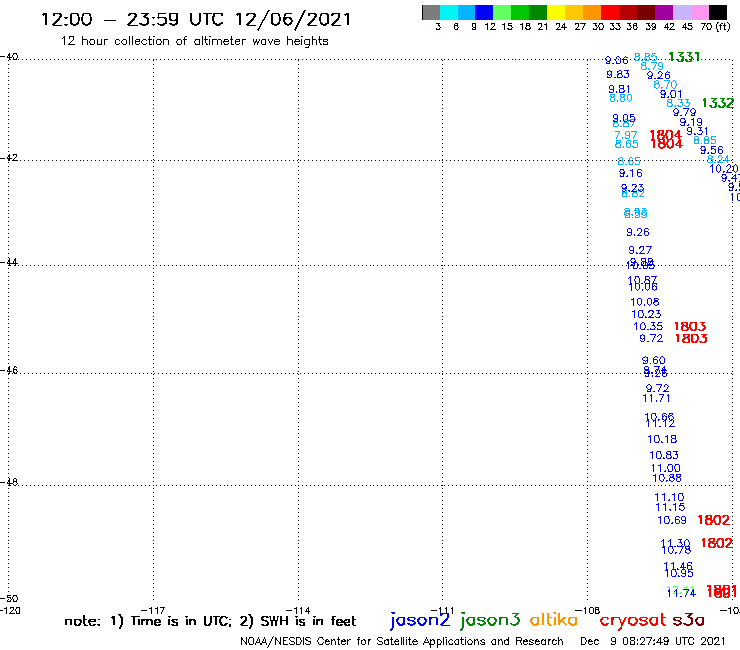Click the wave height value '10.18'
740x650 pixels.
662,439
